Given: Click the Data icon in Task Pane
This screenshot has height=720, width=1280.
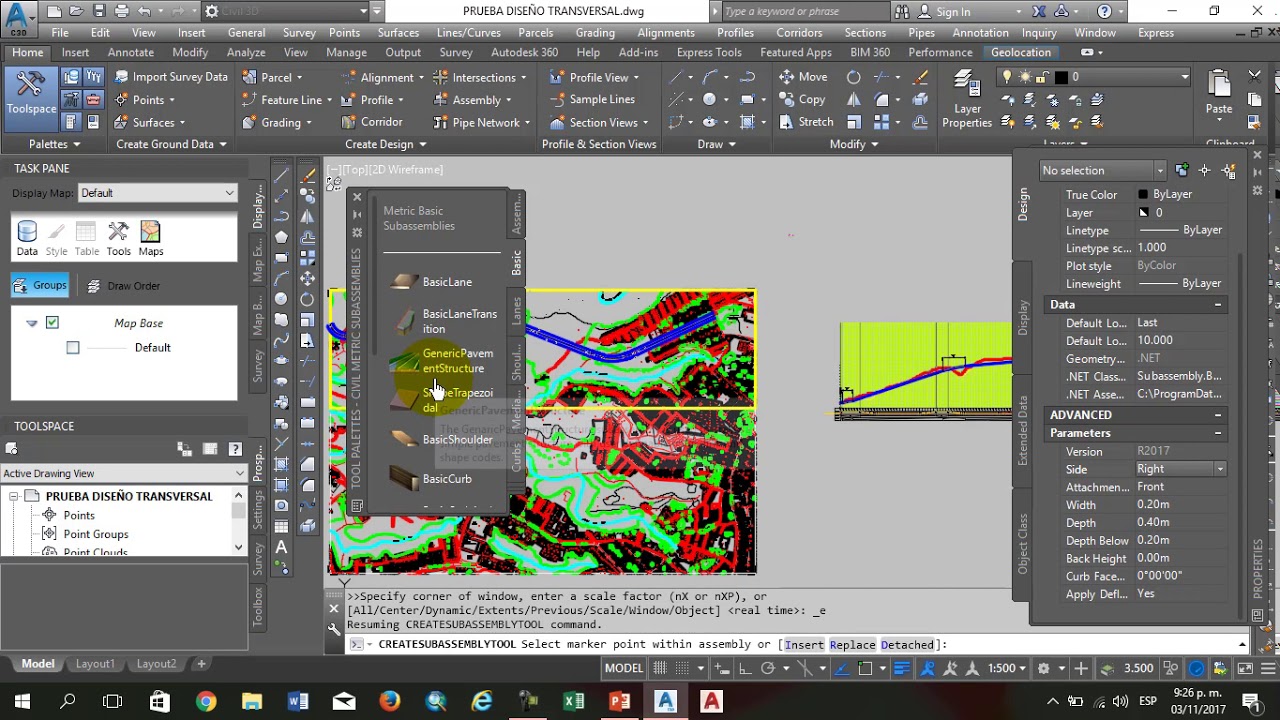Looking at the screenshot, I should (x=27, y=239).
